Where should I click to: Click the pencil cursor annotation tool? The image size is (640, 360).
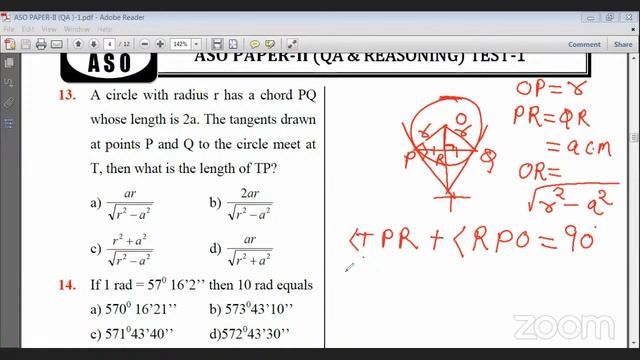tap(350, 267)
